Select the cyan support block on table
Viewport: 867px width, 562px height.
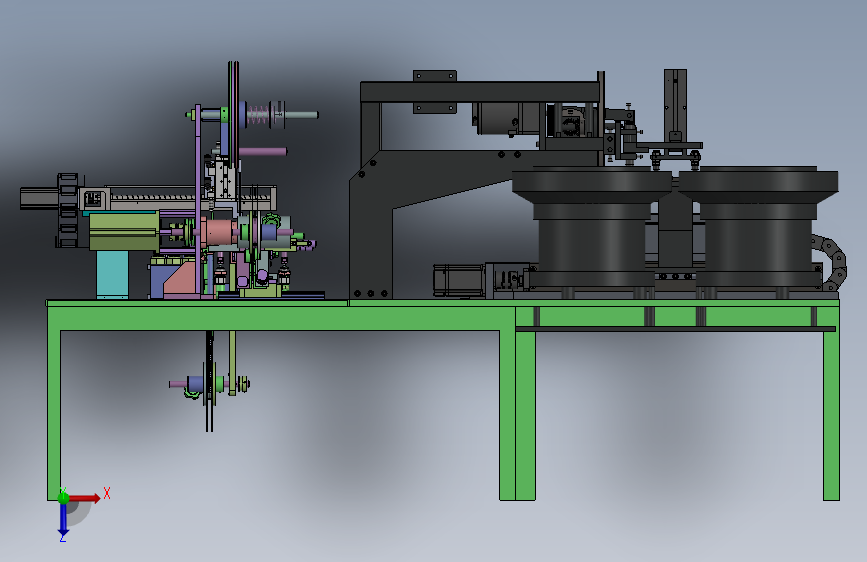click(x=112, y=274)
